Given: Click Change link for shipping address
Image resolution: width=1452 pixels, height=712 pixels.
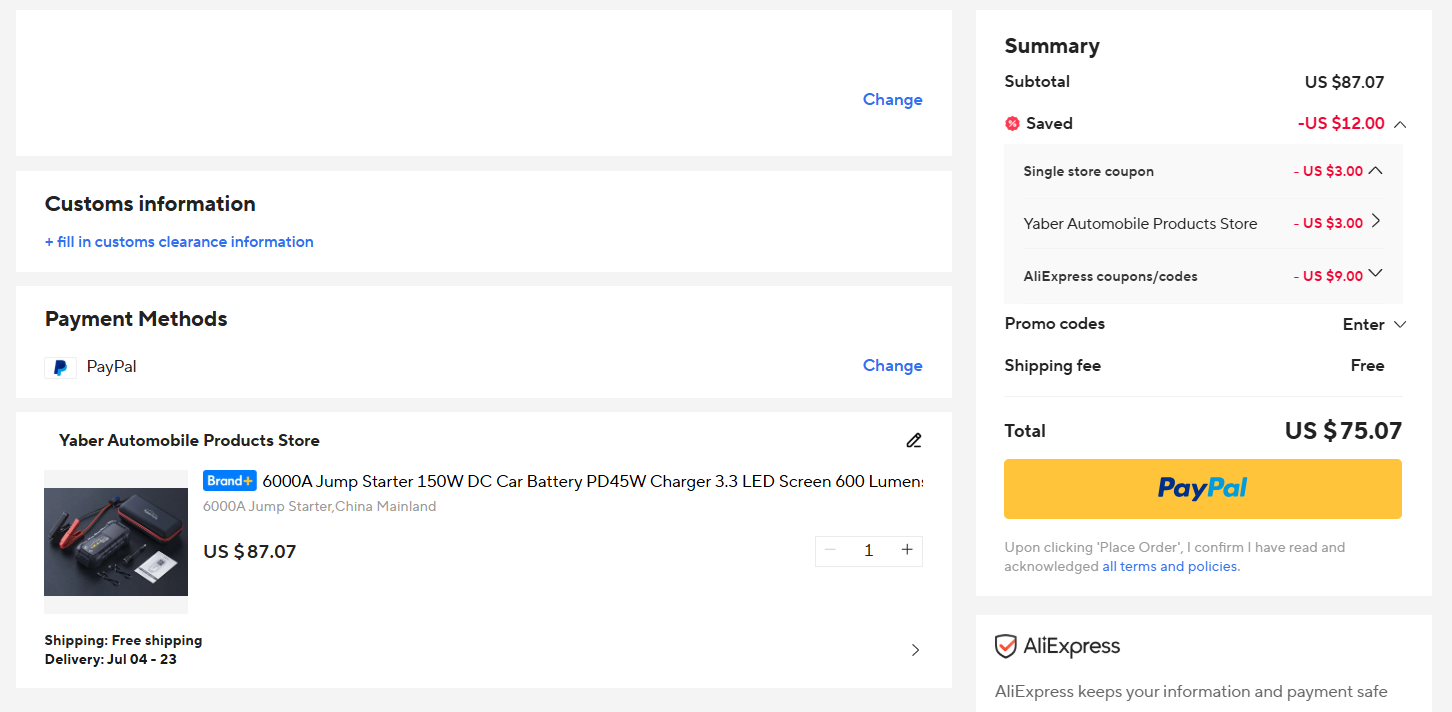Looking at the screenshot, I should (x=893, y=100).
